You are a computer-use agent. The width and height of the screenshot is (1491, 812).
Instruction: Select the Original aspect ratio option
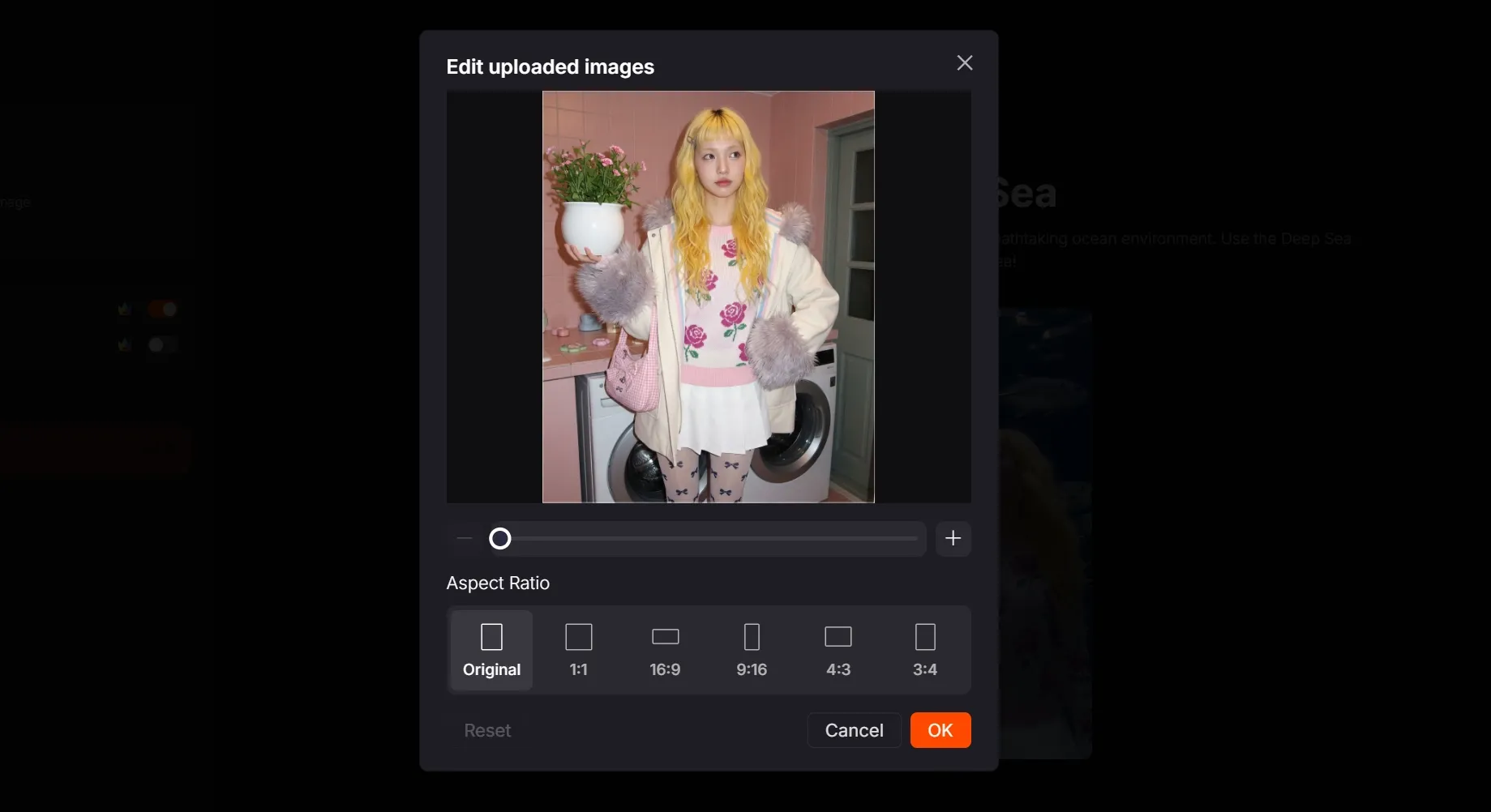pyautogui.click(x=491, y=650)
